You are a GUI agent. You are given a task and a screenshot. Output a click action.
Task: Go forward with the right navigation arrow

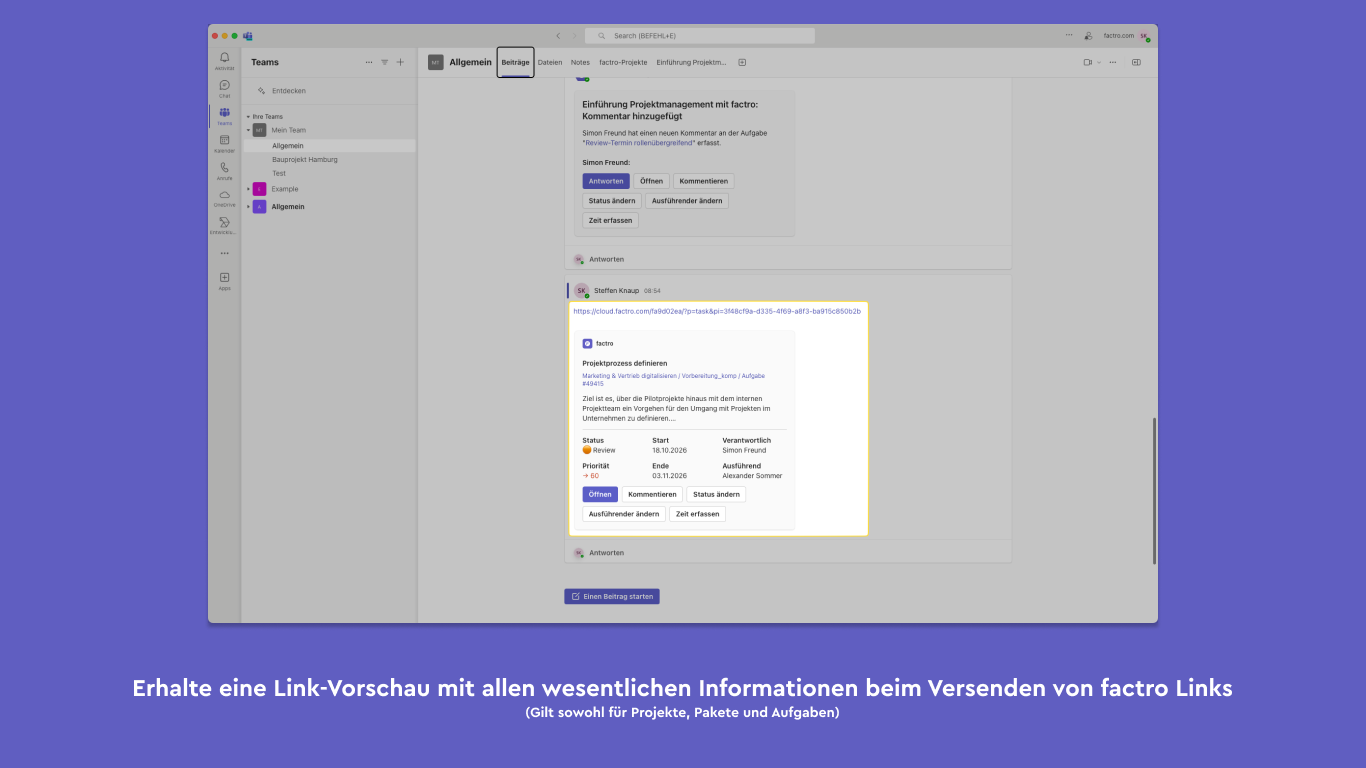click(x=574, y=36)
